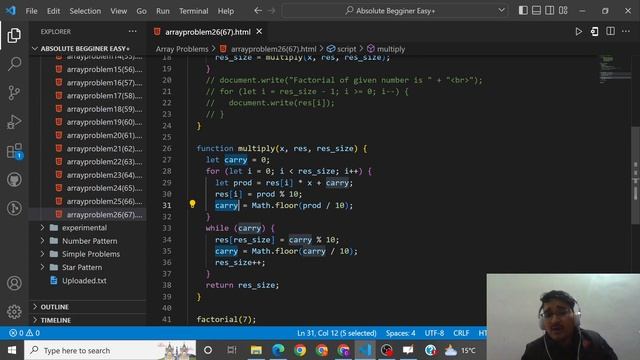640x360 pixels.
Task: Open the Terminal menu
Action: 193,11
